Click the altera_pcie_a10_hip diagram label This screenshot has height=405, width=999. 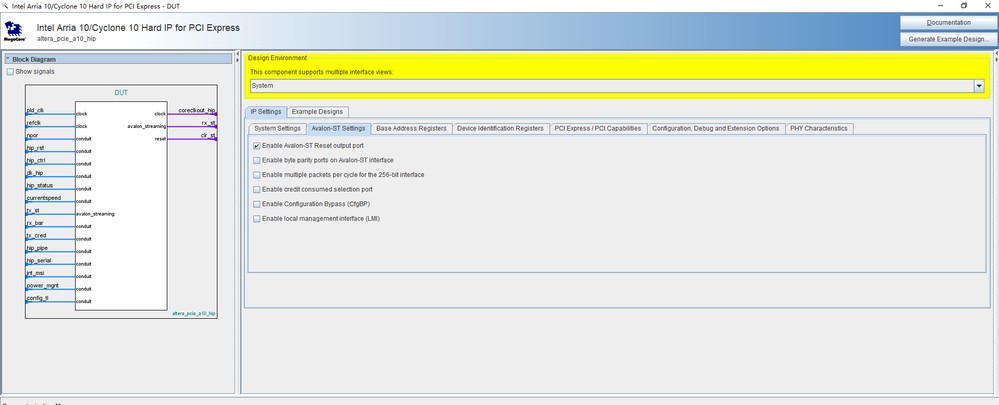click(194, 314)
